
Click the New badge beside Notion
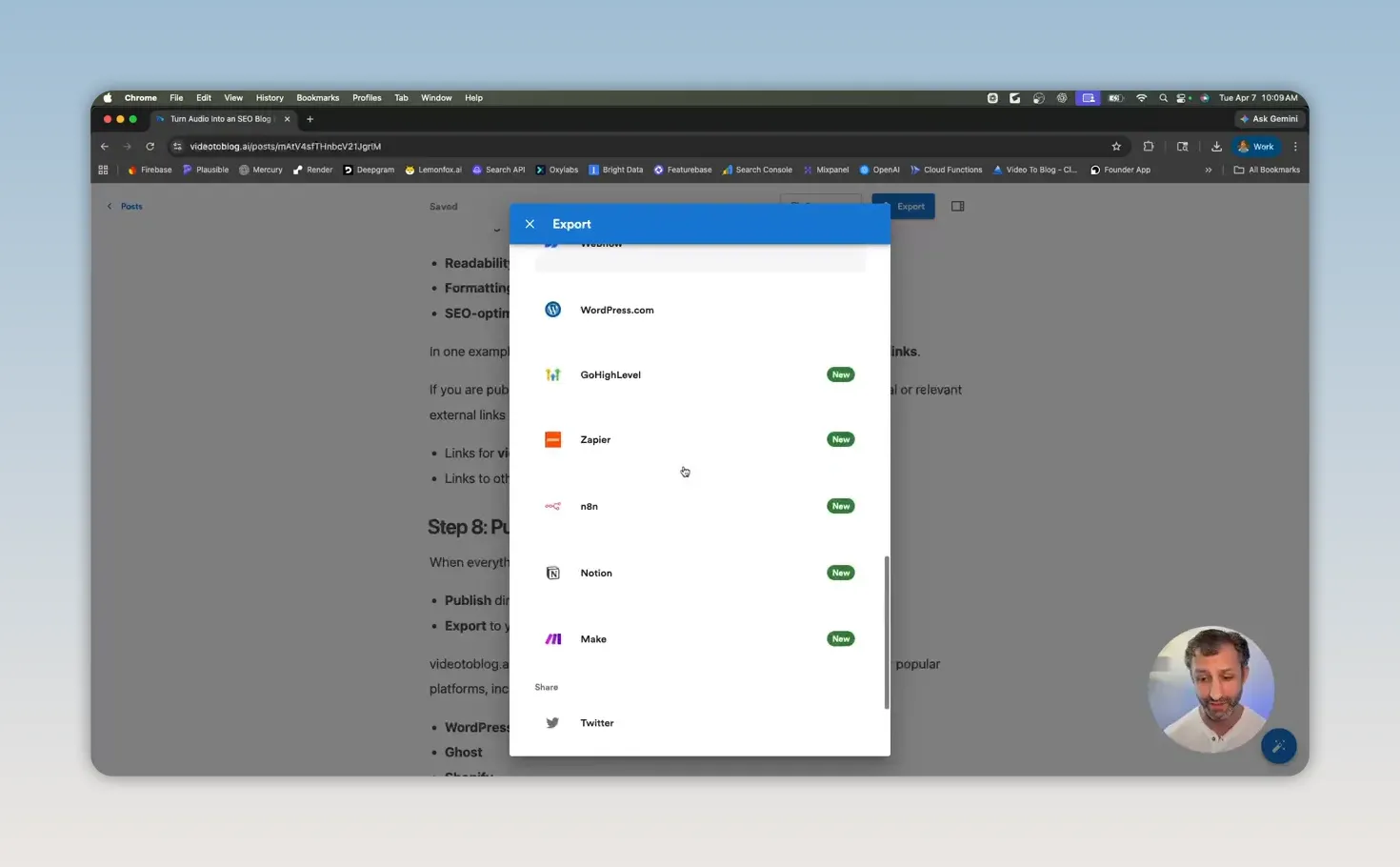click(840, 573)
